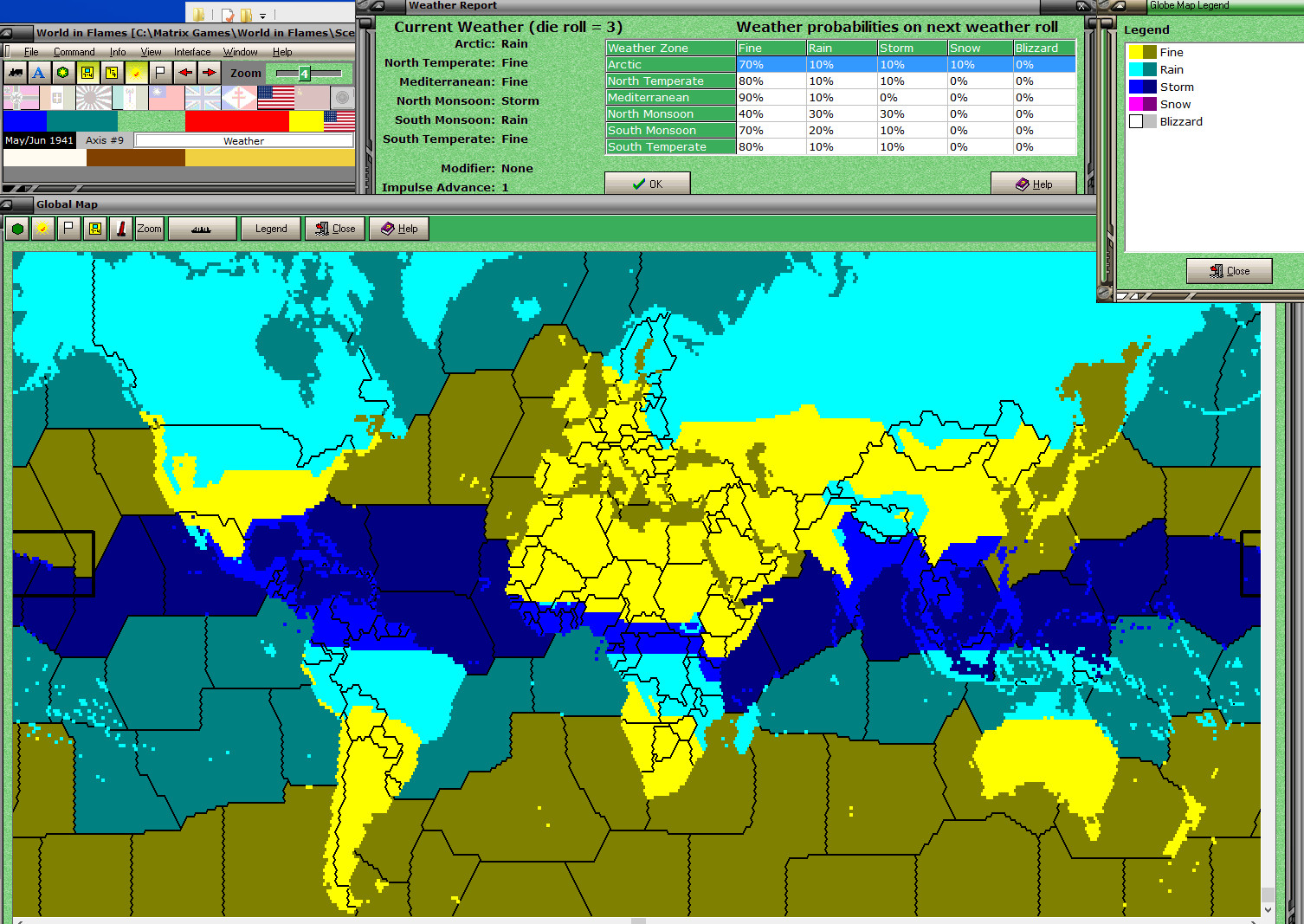This screenshot has height=924, width=1304.
Task: Open the Legend from the Global Map toolbar
Action: (270, 228)
